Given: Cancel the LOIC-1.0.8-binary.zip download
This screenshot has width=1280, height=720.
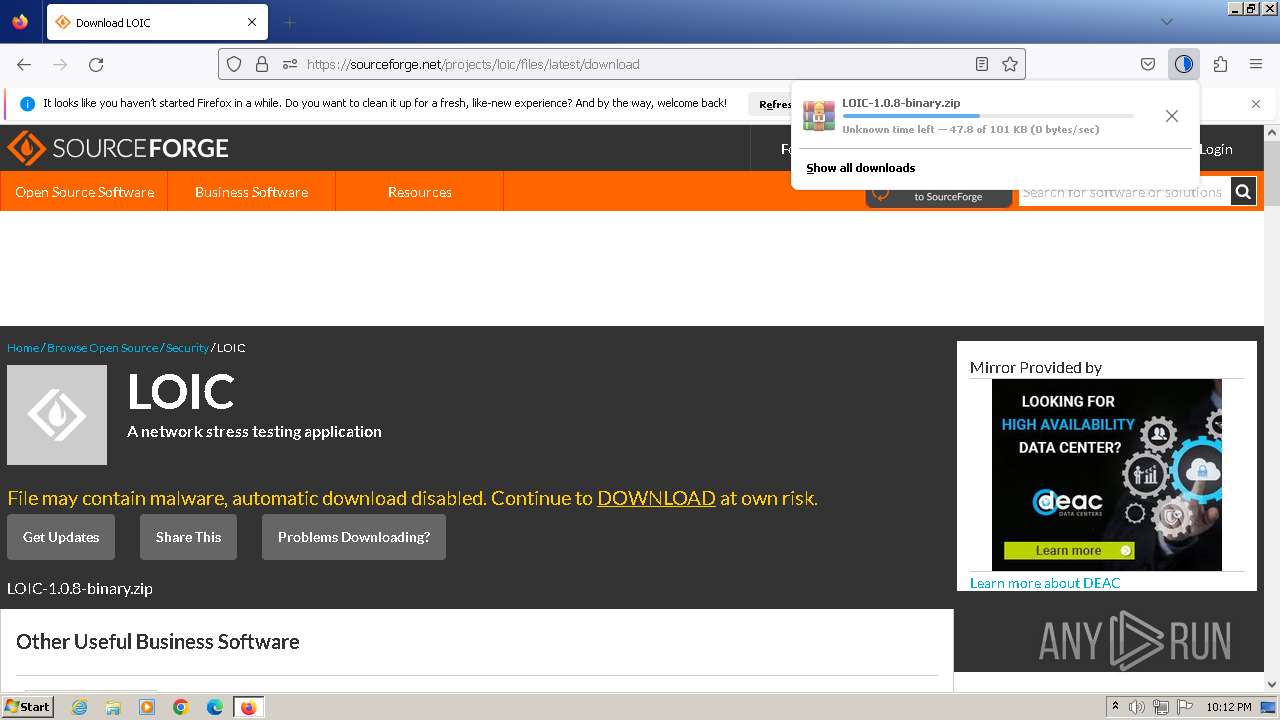Looking at the screenshot, I should click(x=1172, y=116).
